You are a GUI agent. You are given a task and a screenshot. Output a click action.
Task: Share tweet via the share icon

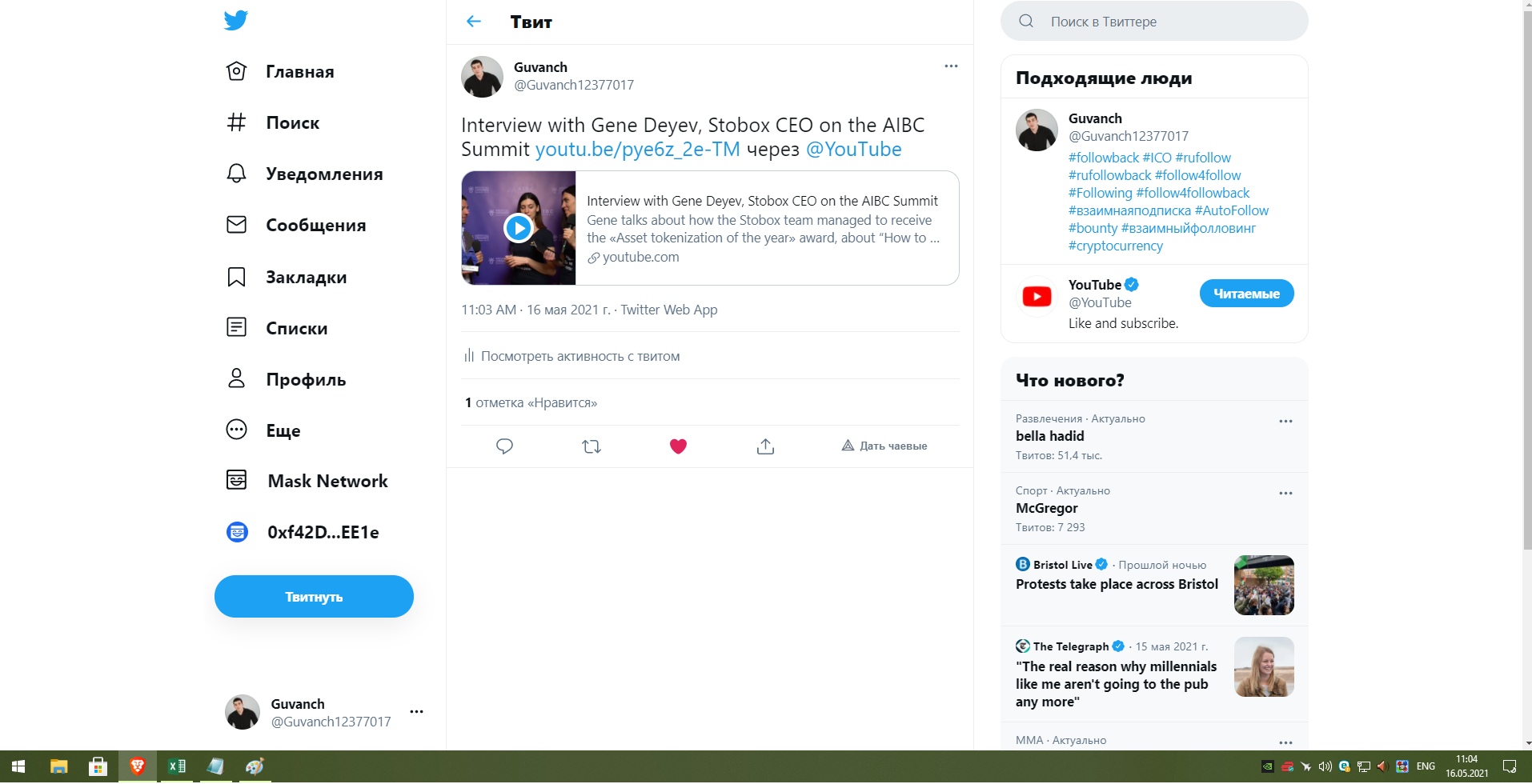point(765,446)
